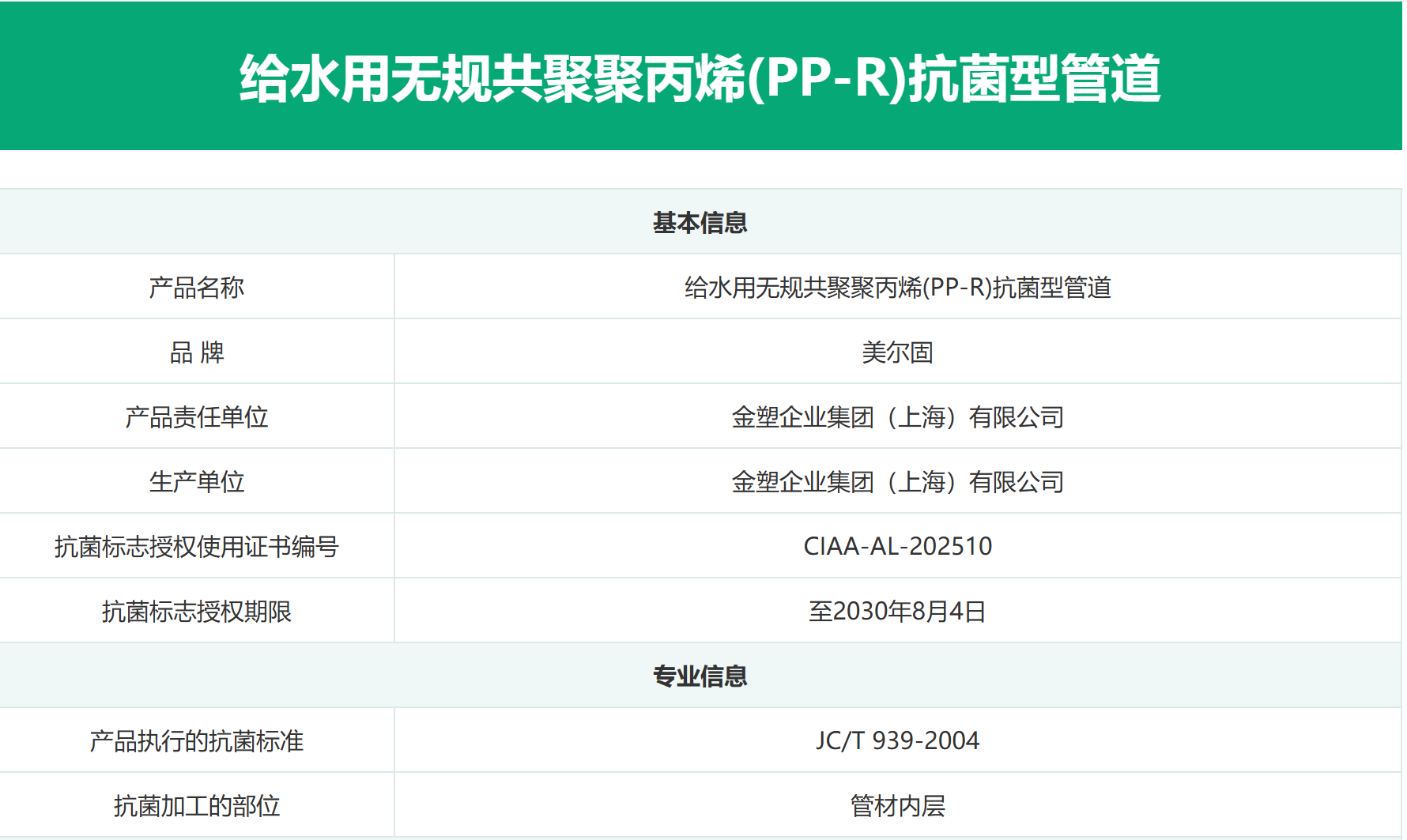The width and height of the screenshot is (1407, 840).
Task: Click the product name value in the table
Action: pos(897,288)
